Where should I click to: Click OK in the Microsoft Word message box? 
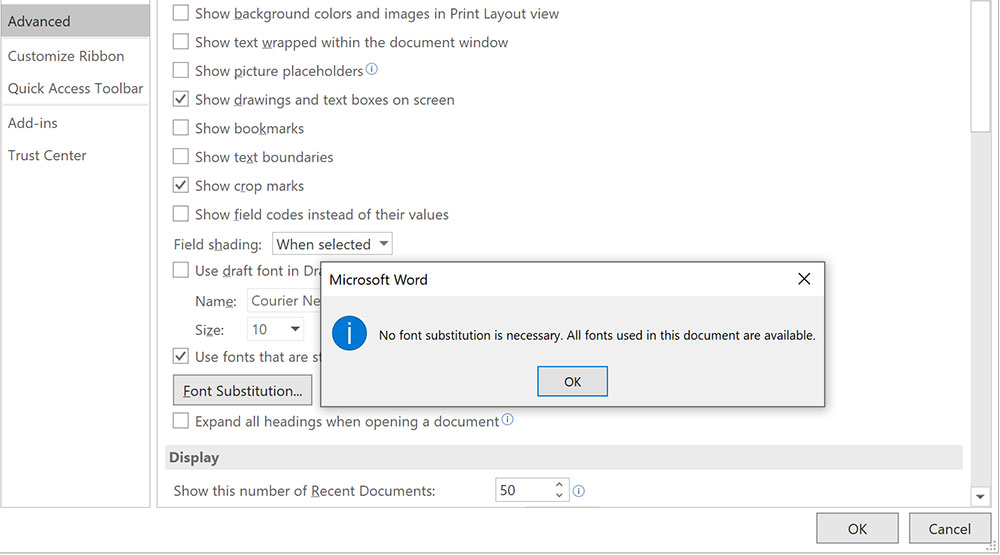coord(572,381)
